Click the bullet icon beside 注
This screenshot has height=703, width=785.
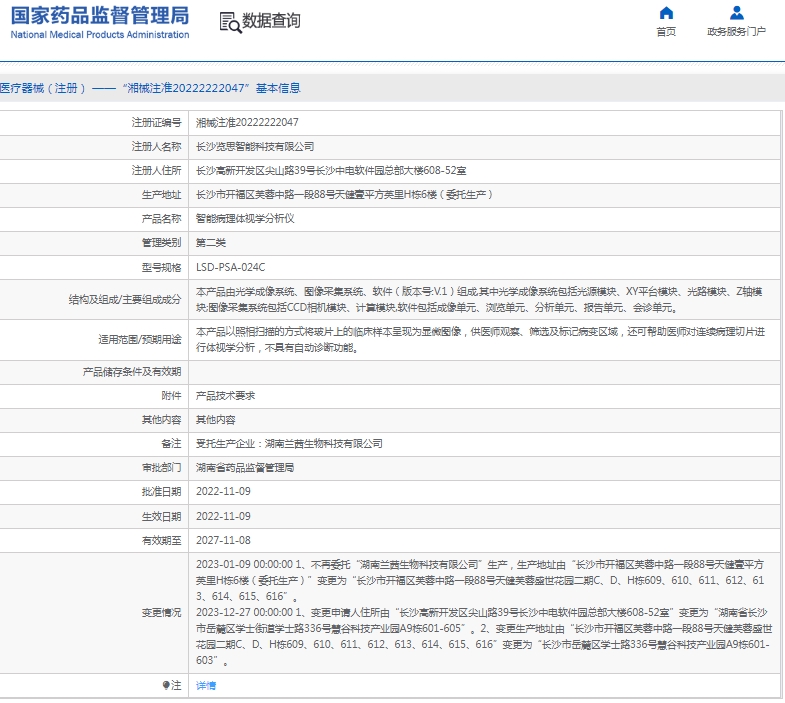166,685
